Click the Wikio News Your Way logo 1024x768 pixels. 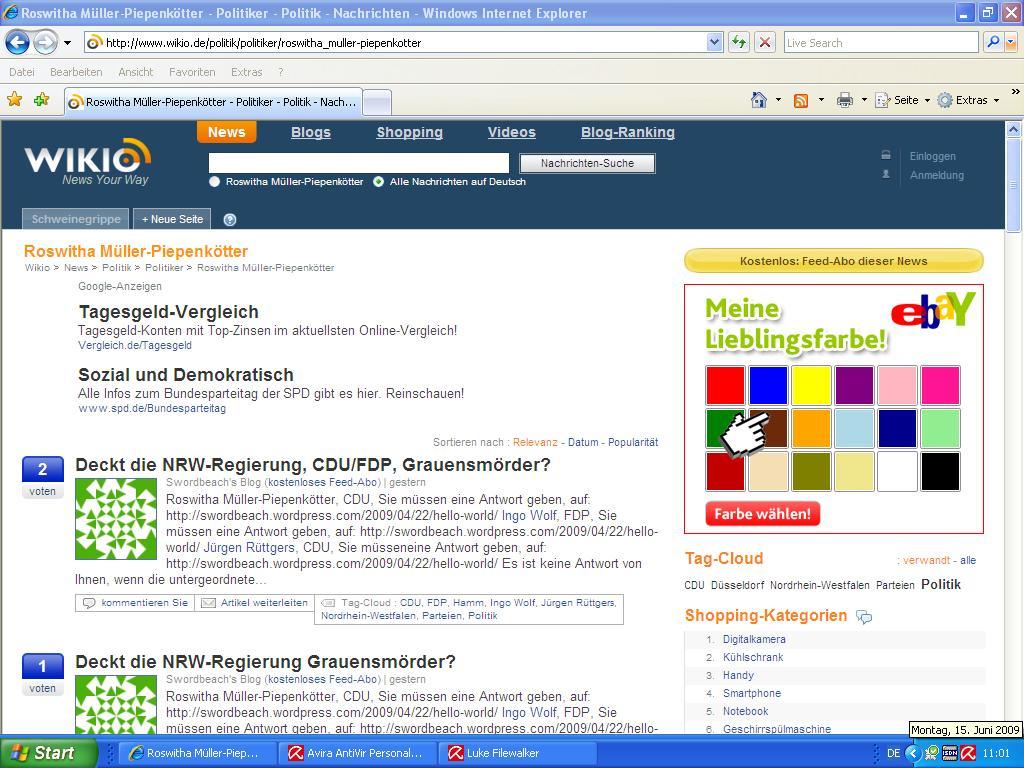point(88,162)
